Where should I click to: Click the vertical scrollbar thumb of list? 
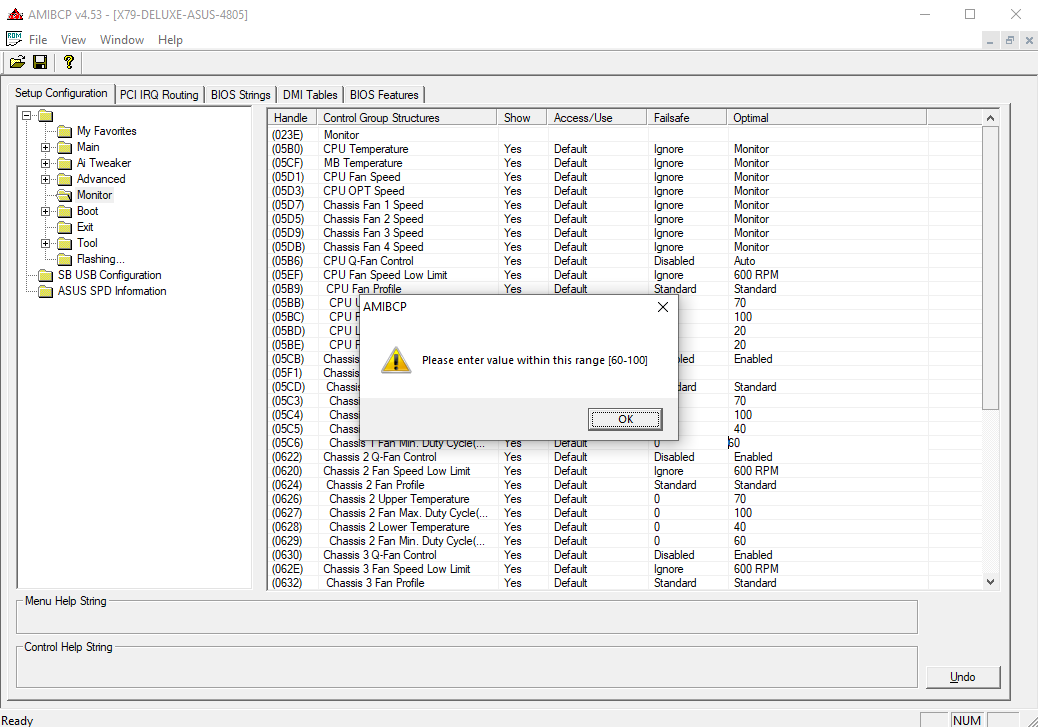coord(990,268)
